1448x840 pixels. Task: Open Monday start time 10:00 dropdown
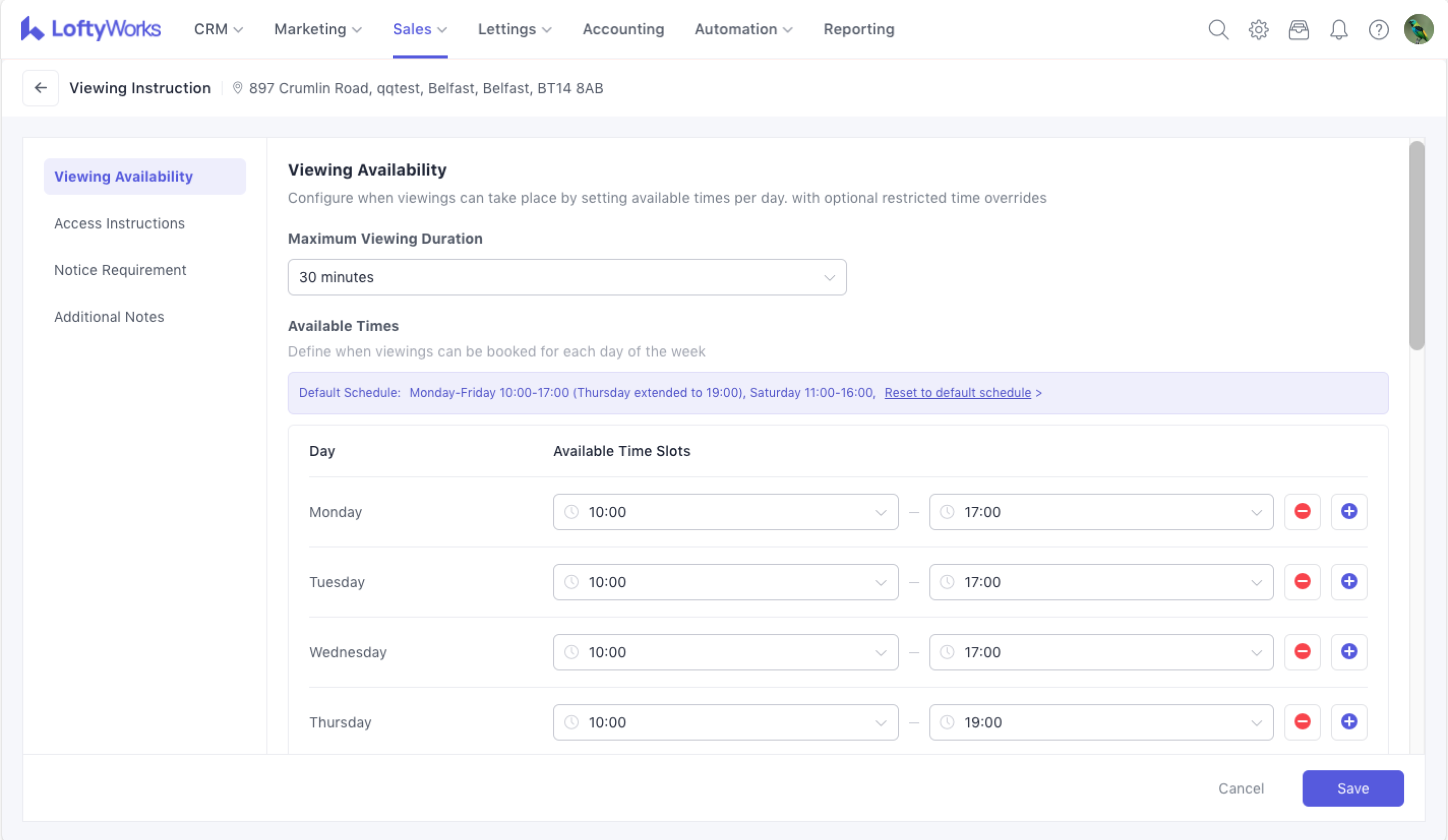(x=725, y=511)
